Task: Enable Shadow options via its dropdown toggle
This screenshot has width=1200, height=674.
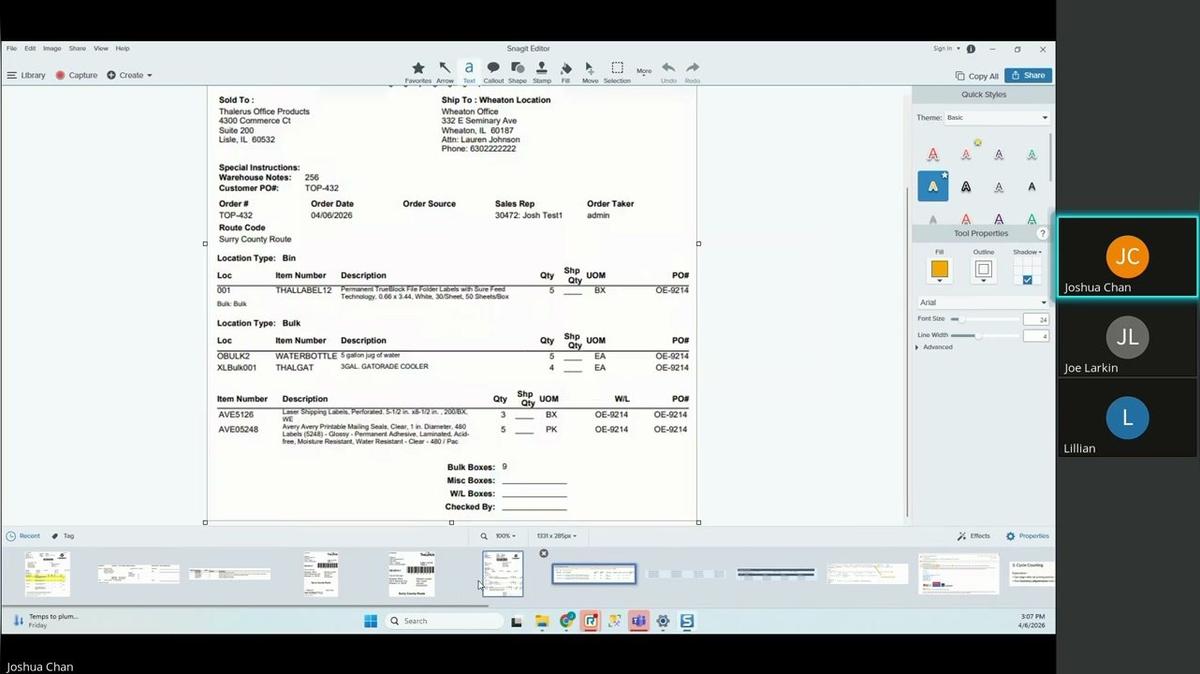Action: (x=1040, y=252)
